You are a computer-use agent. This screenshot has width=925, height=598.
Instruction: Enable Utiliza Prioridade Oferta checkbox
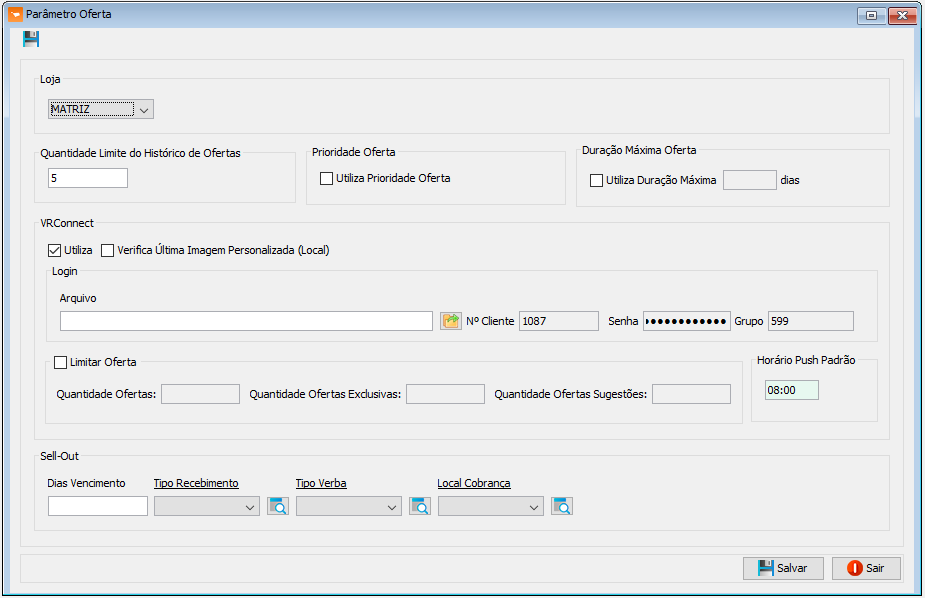point(326,178)
